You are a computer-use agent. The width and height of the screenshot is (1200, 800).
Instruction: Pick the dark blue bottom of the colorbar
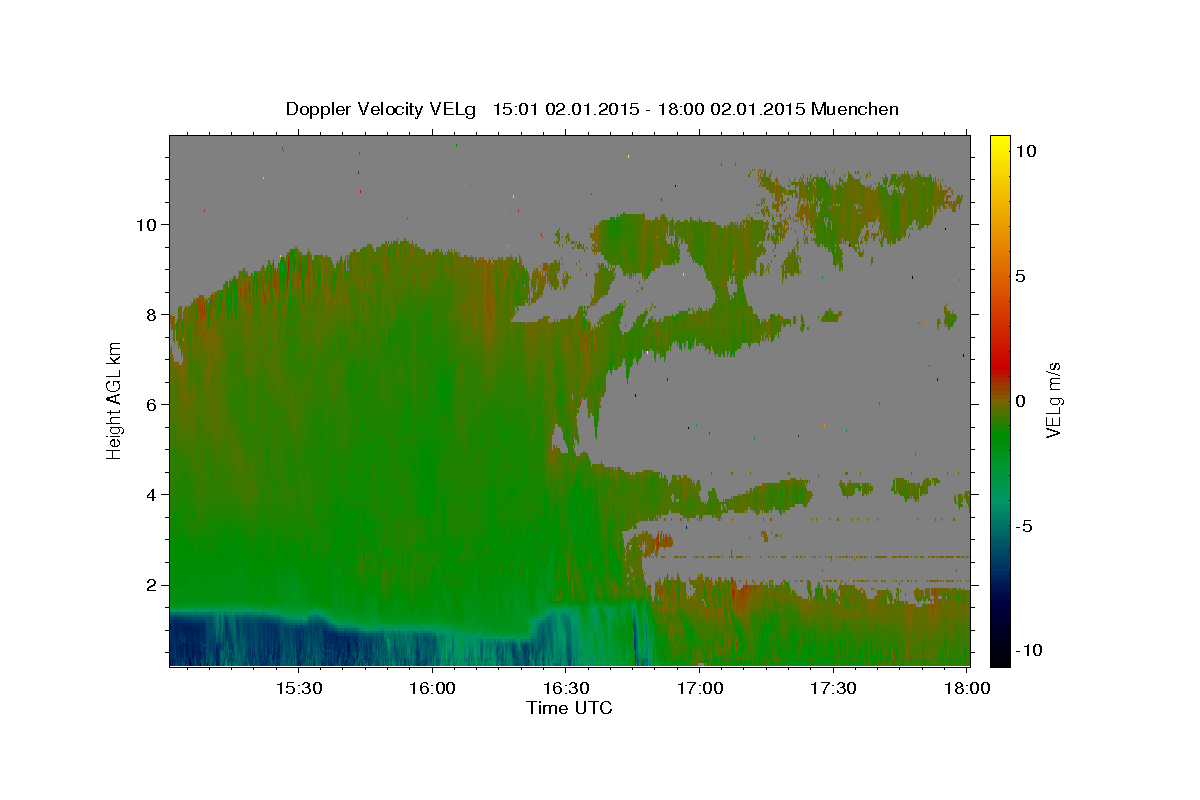999,600
